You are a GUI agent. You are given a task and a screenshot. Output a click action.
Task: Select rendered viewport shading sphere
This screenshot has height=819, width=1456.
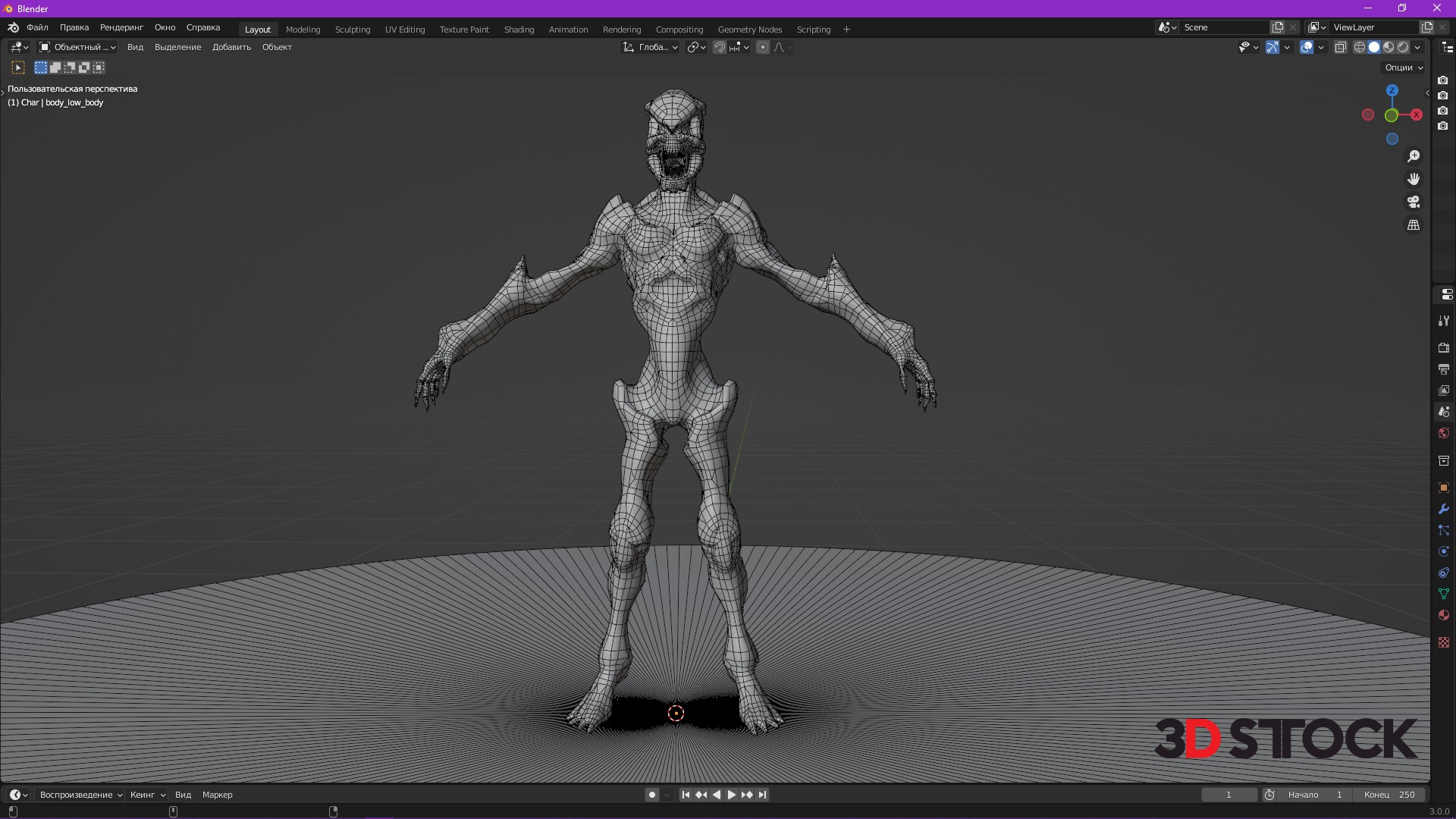[x=1404, y=47]
